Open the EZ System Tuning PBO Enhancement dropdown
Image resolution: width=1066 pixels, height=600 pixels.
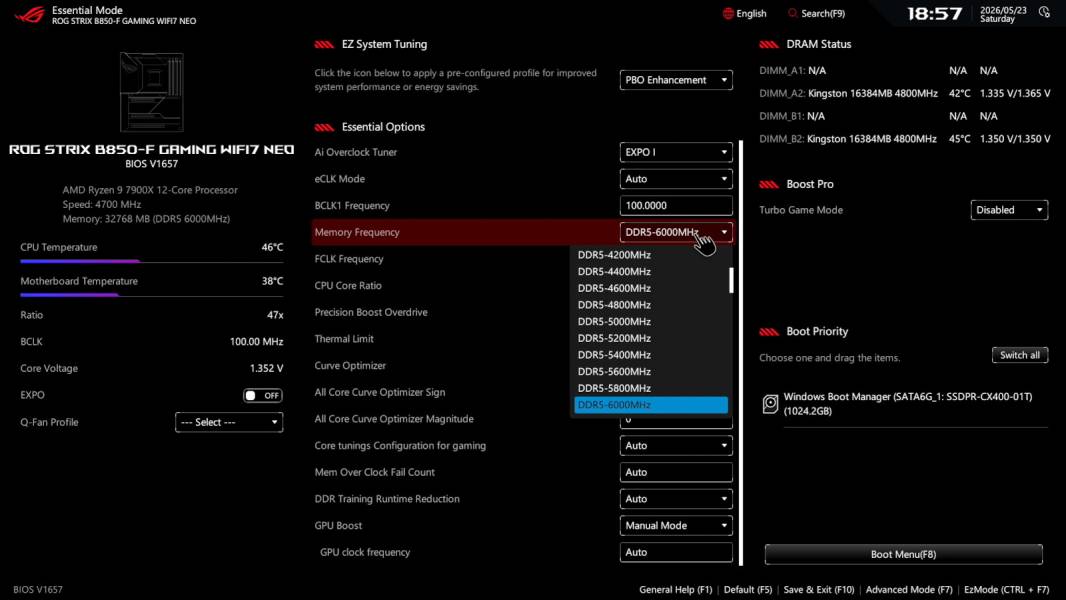676,80
